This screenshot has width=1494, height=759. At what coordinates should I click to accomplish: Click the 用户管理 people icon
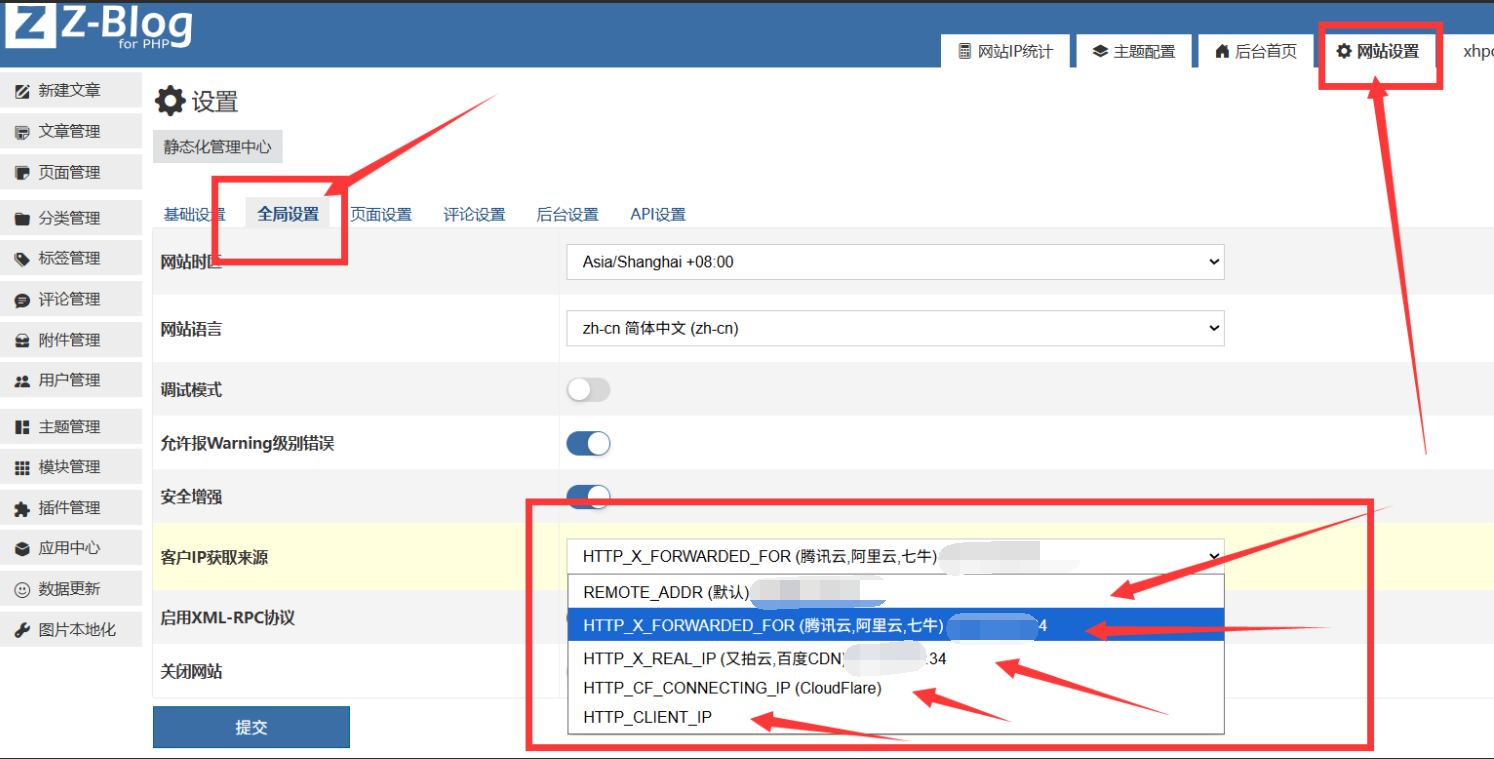[x=22, y=381]
